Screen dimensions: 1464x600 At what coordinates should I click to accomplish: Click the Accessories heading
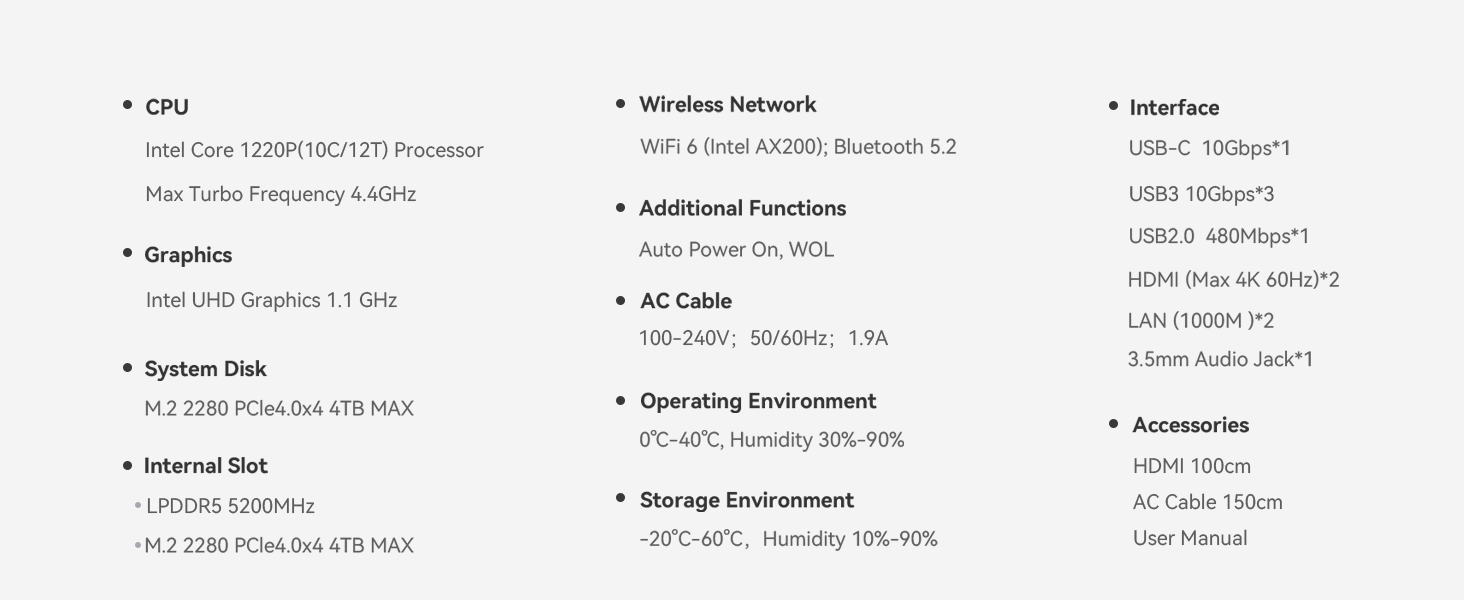pos(1190,425)
